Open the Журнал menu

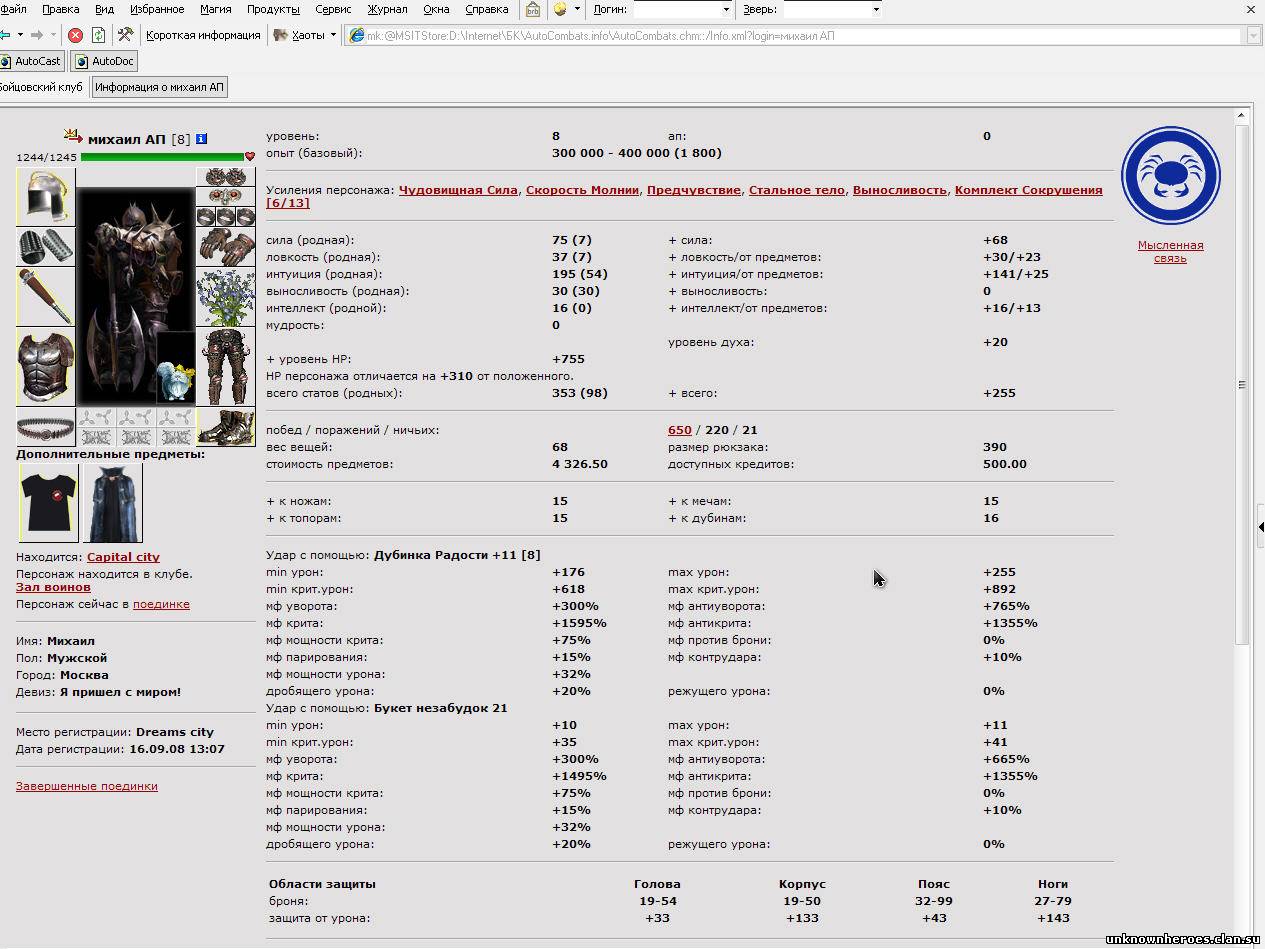click(x=387, y=9)
